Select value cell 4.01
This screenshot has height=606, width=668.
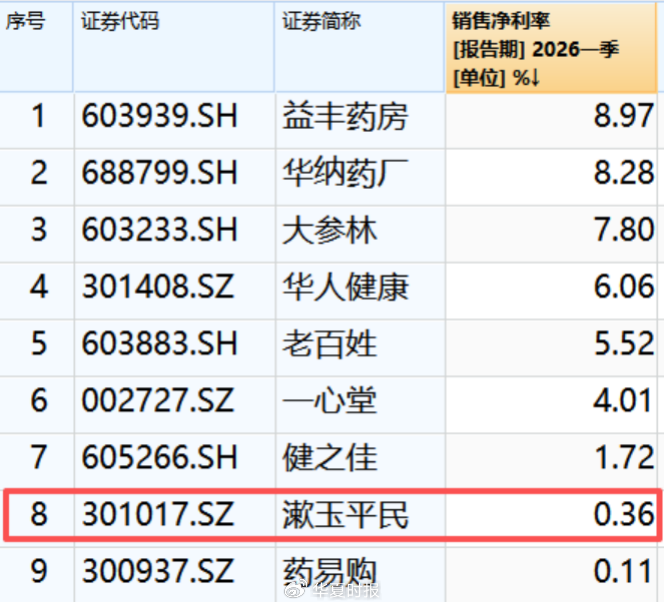coord(552,405)
